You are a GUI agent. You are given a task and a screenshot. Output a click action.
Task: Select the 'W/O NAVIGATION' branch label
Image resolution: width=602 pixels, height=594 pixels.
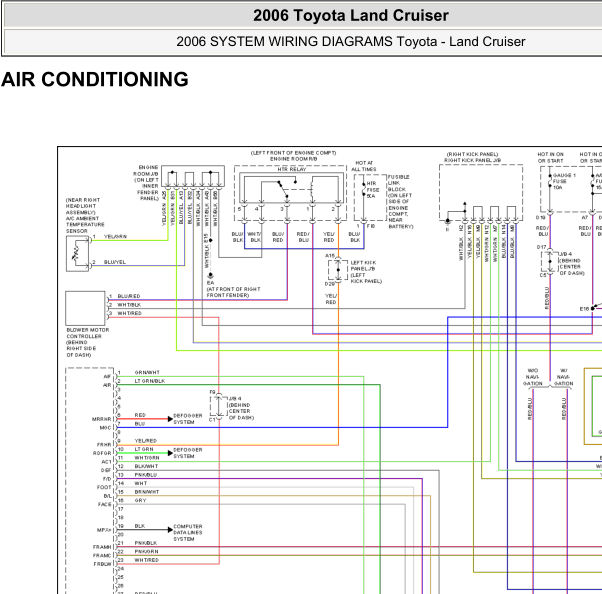click(533, 377)
